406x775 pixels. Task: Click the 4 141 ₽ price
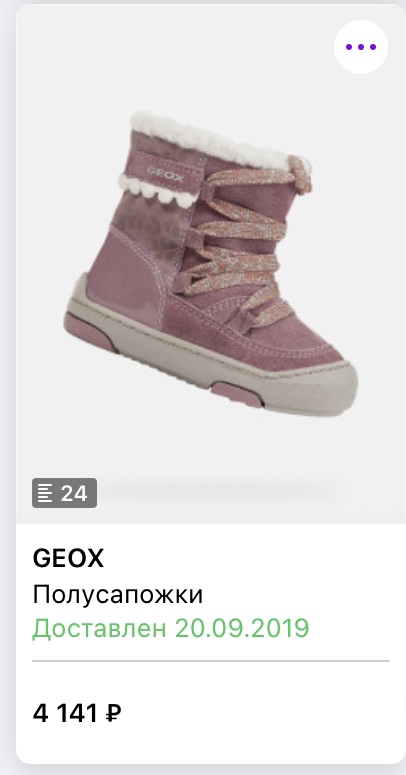click(x=77, y=713)
